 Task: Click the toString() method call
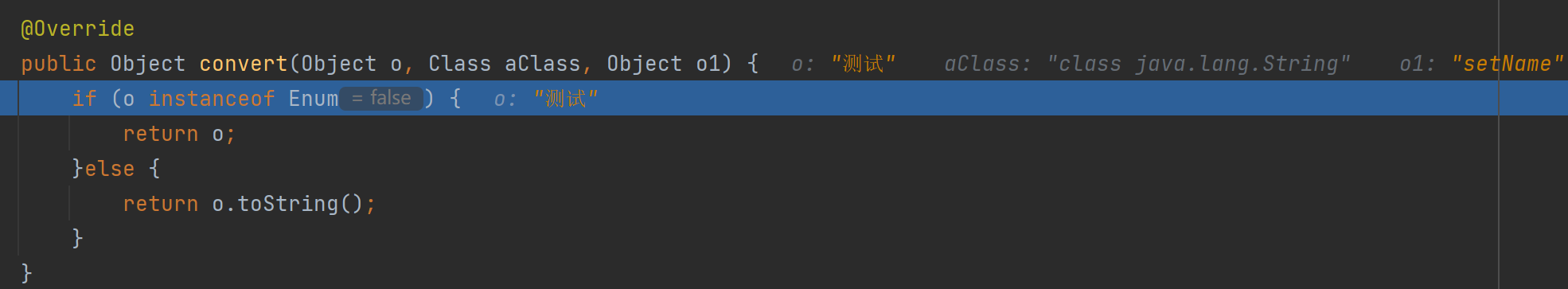[x=300, y=204]
